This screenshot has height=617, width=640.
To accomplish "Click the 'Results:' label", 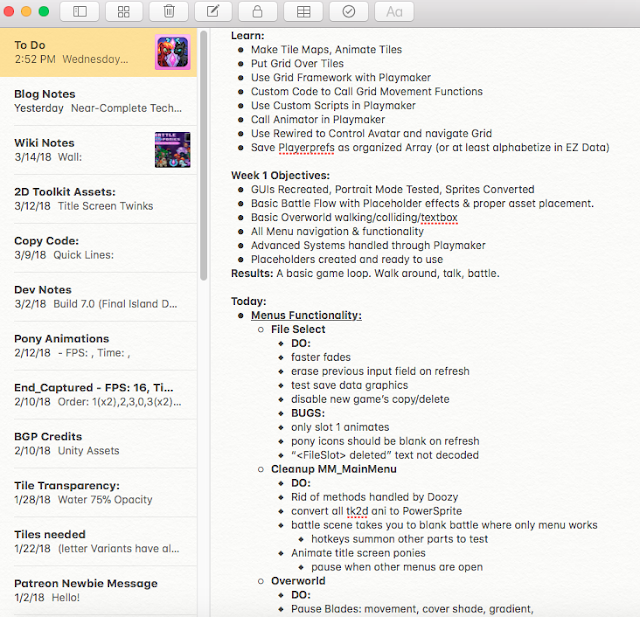I will pos(252,273).
